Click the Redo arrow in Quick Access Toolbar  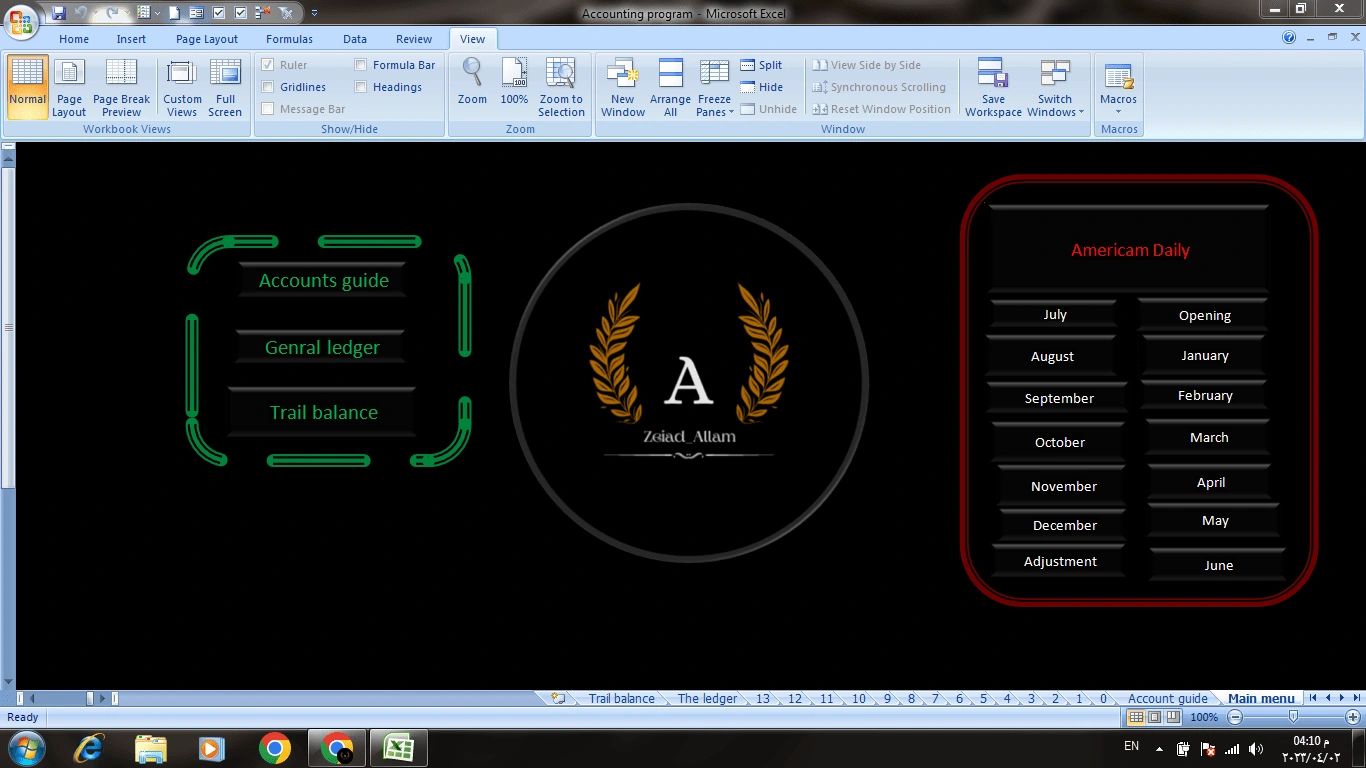[113, 13]
